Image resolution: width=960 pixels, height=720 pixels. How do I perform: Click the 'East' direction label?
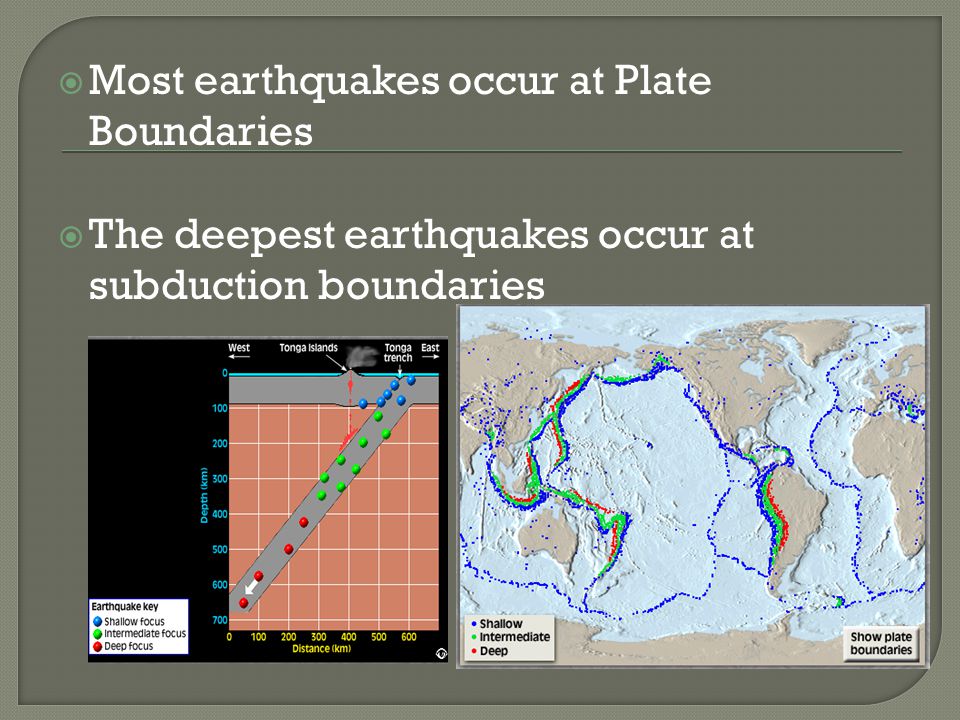(430, 348)
